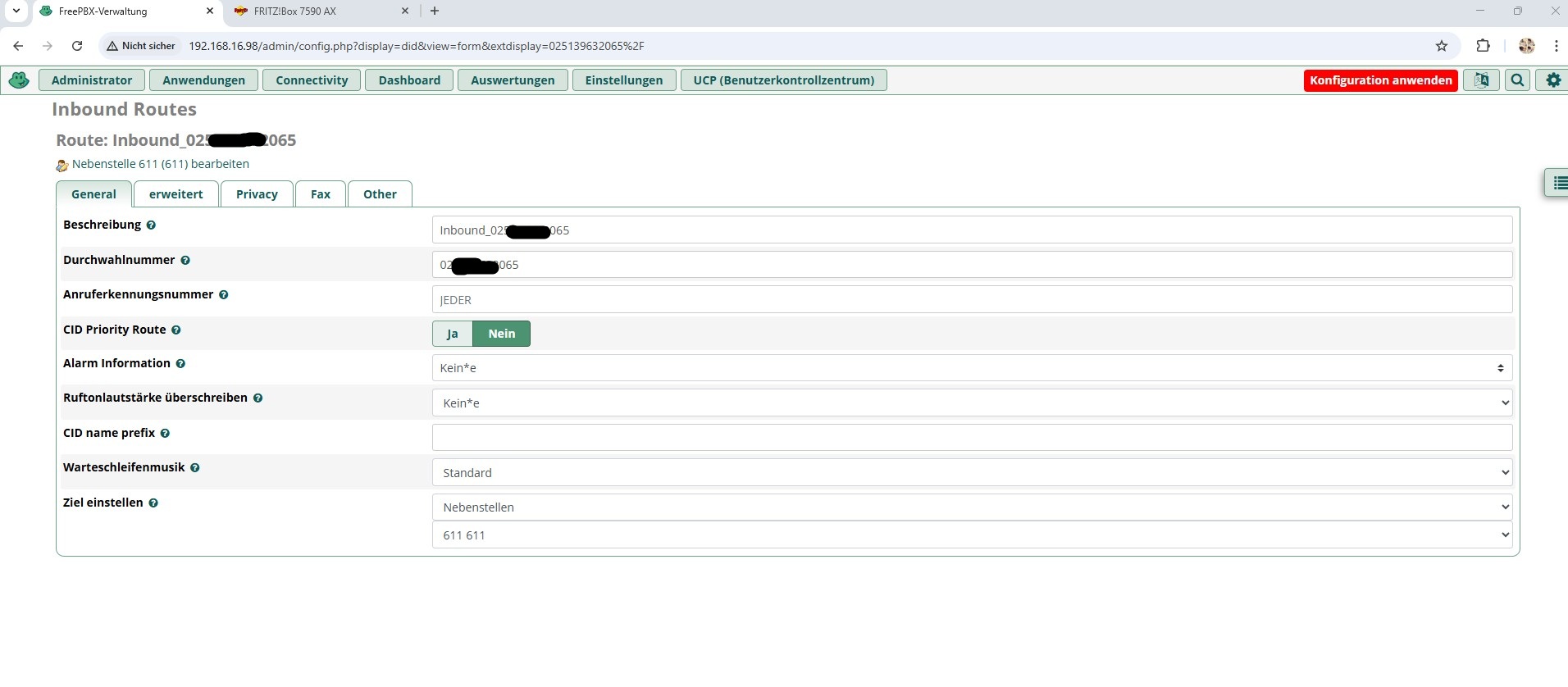Viewport: 1568px width, 687px height.
Task: Click the magnifier search icon in navbar
Action: click(x=1517, y=80)
